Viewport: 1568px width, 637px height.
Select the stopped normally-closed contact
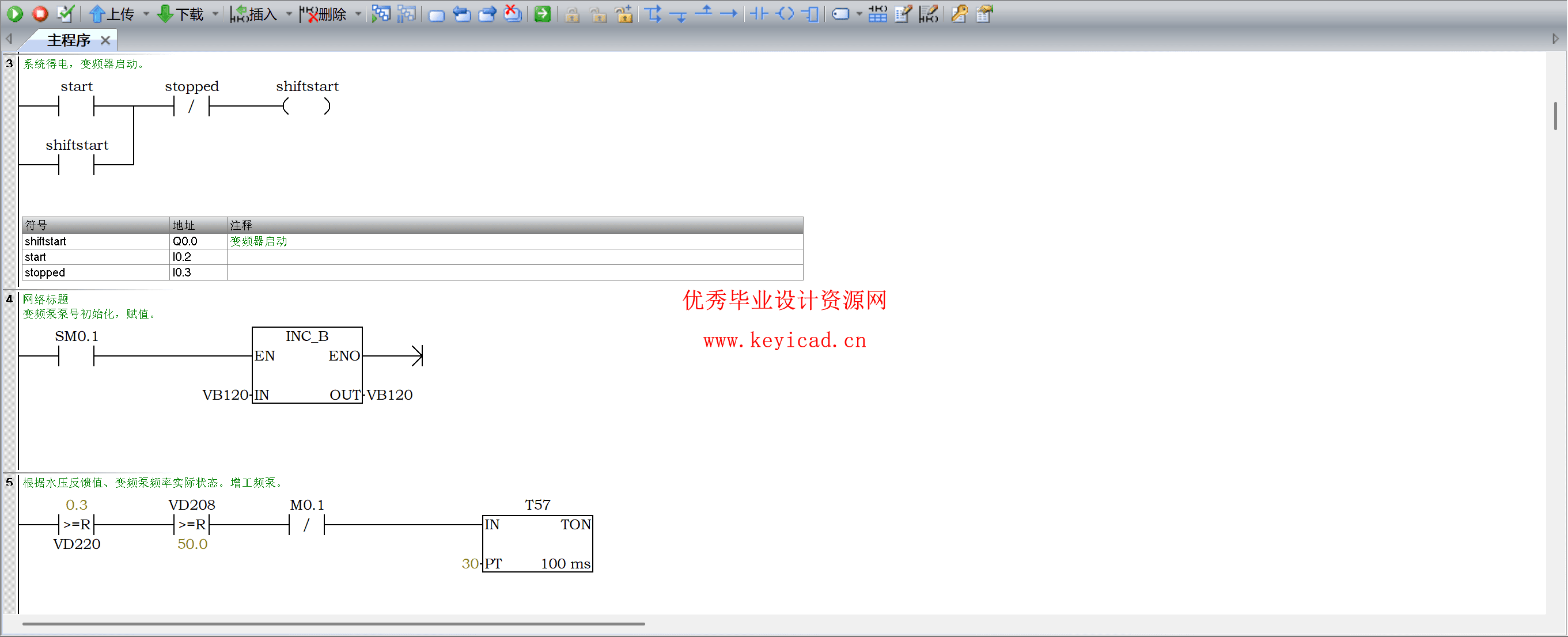coord(191,107)
